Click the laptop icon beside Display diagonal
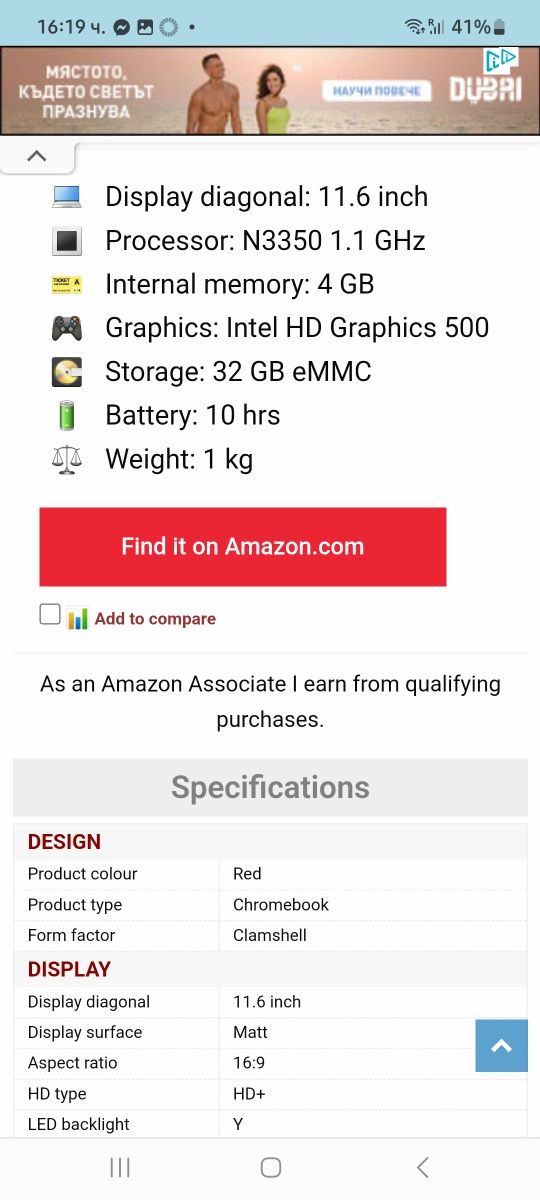The width and height of the screenshot is (540, 1200). pyautogui.click(x=67, y=197)
